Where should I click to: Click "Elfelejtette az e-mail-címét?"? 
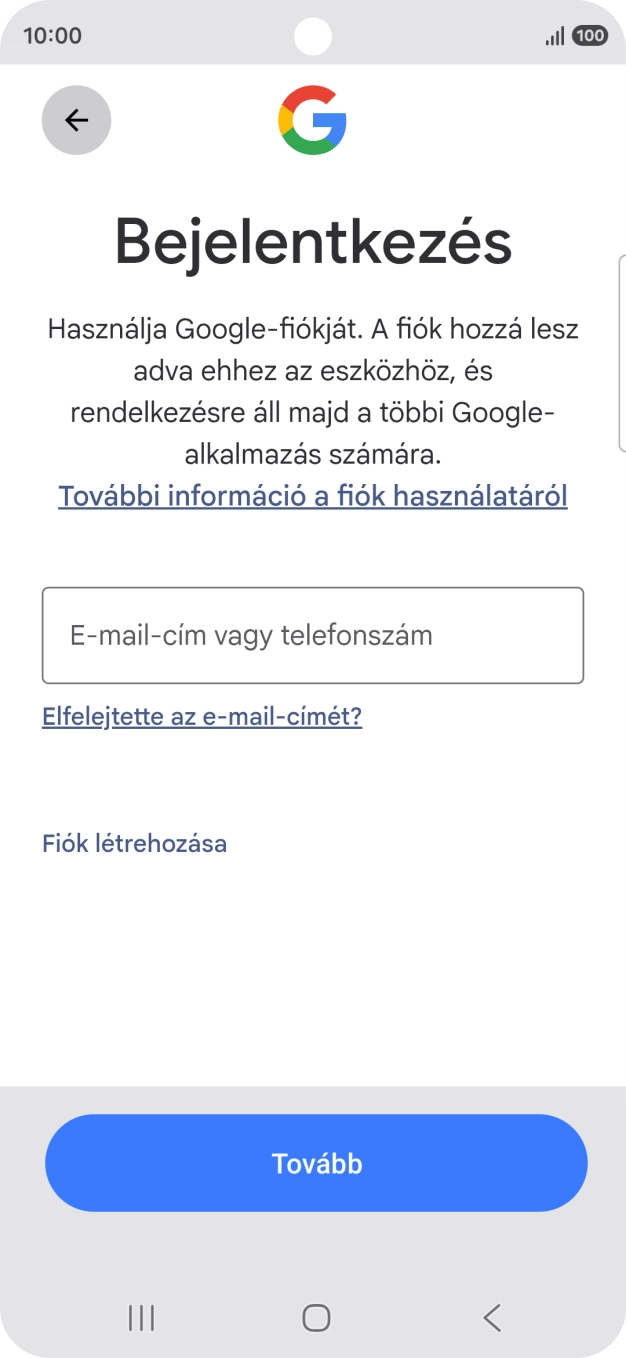click(202, 716)
